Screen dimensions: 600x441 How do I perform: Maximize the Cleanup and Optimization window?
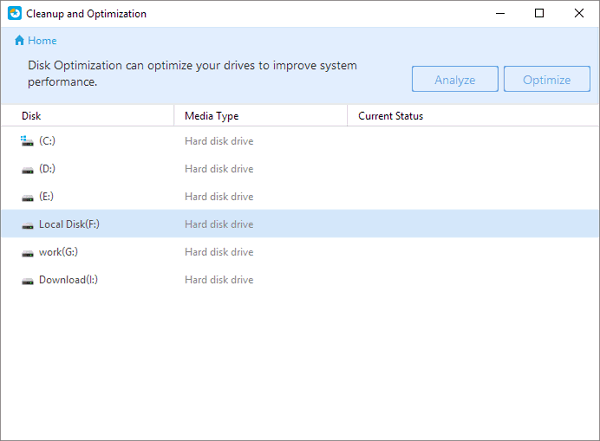(539, 13)
